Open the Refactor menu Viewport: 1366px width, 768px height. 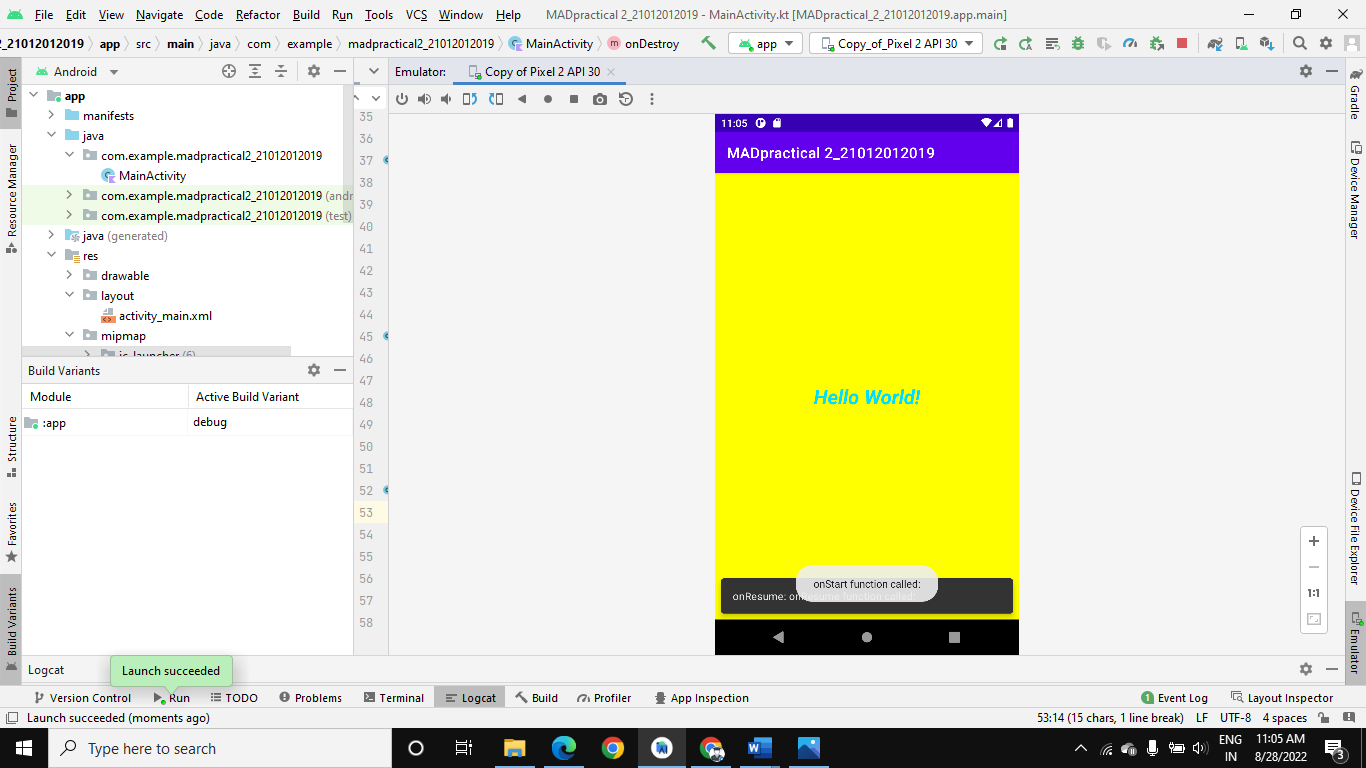tap(258, 15)
